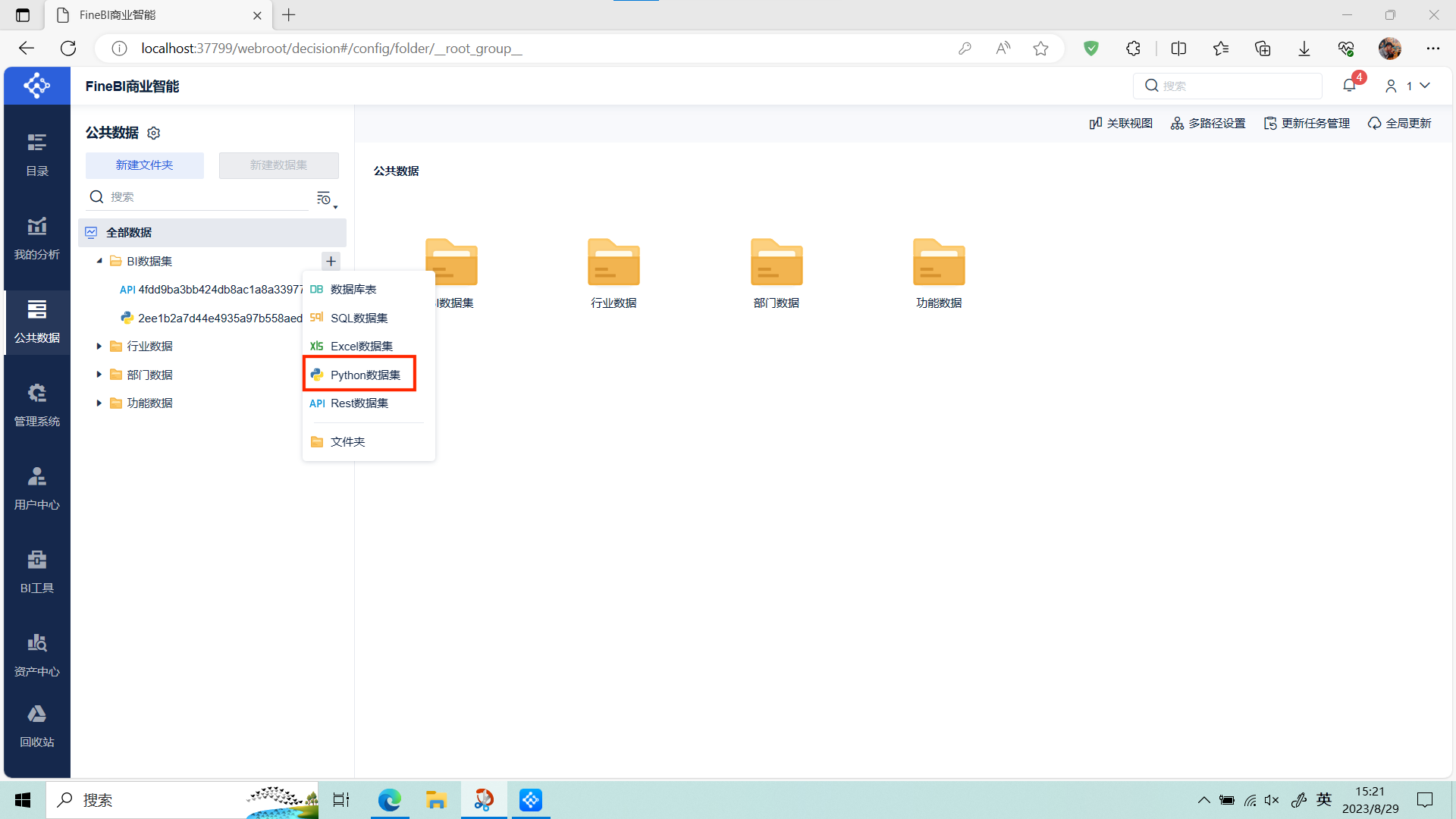Open Windows Start menu
Image resolution: width=1456 pixels, height=819 pixels.
pyautogui.click(x=23, y=800)
